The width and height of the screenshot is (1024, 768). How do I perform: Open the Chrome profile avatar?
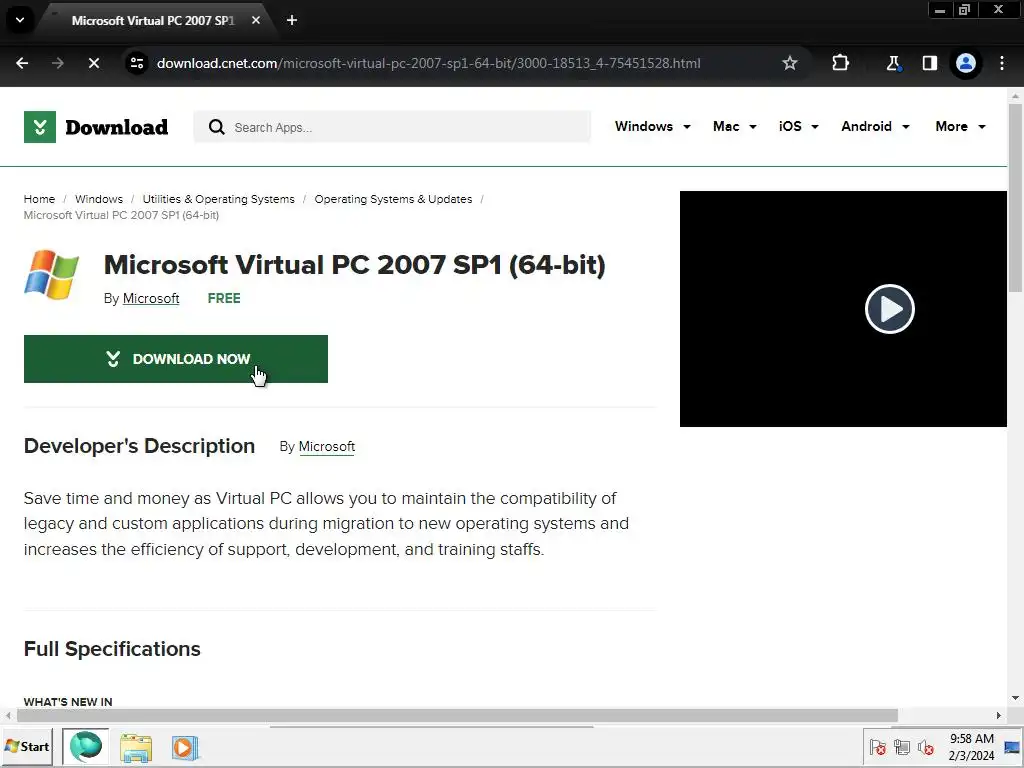click(x=966, y=63)
